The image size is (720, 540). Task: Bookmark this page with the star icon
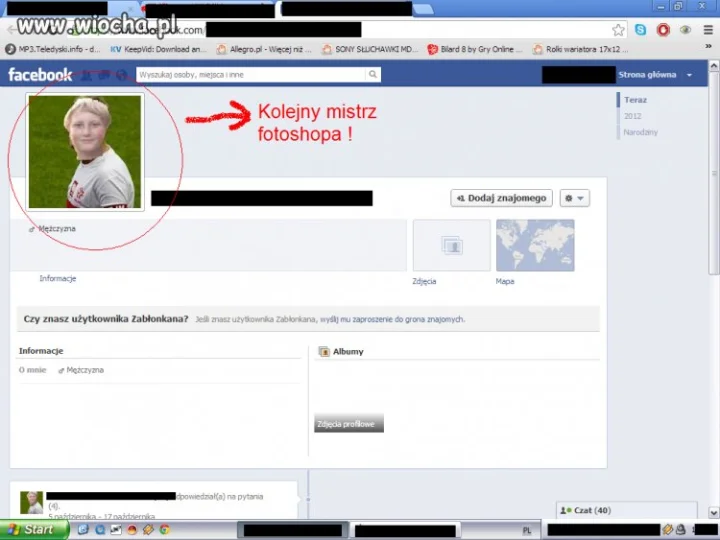coord(618,30)
